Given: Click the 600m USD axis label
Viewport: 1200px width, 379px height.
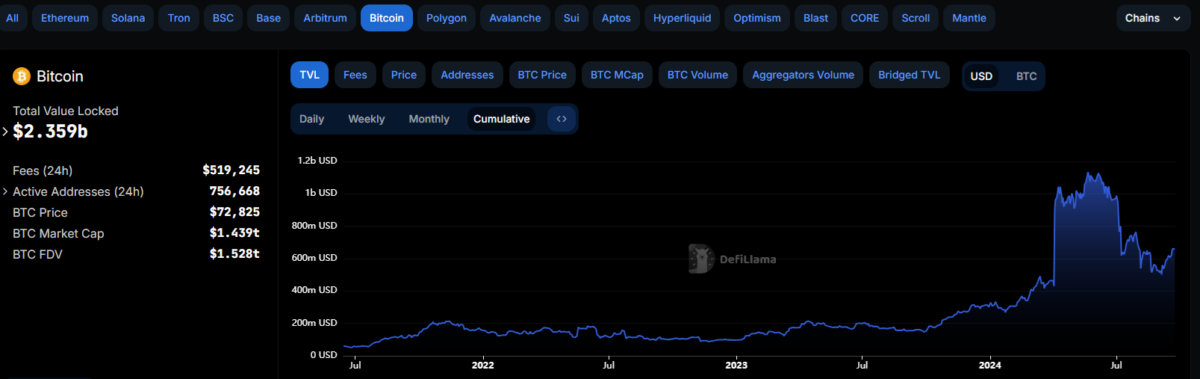Looking at the screenshot, I should (314, 257).
